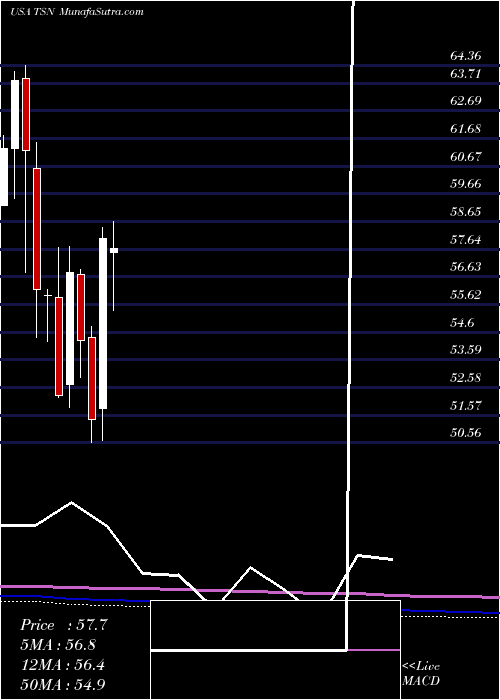Viewport: 500px width, 700px height.
Task: Click the 55.62 price axis label
Action: (x=466, y=295)
